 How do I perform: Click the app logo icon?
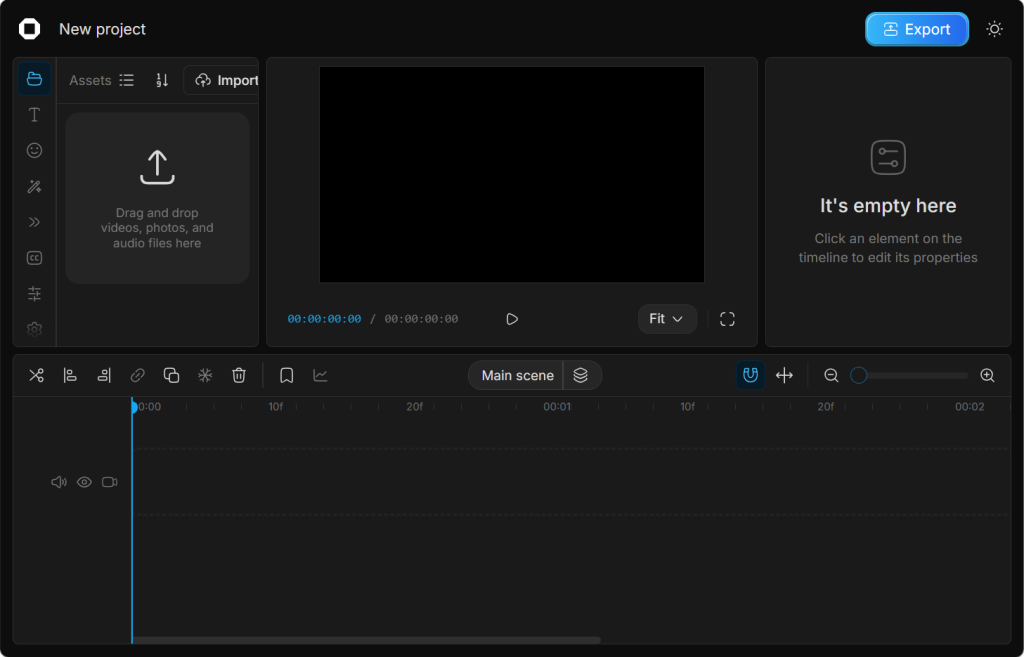click(x=29, y=29)
